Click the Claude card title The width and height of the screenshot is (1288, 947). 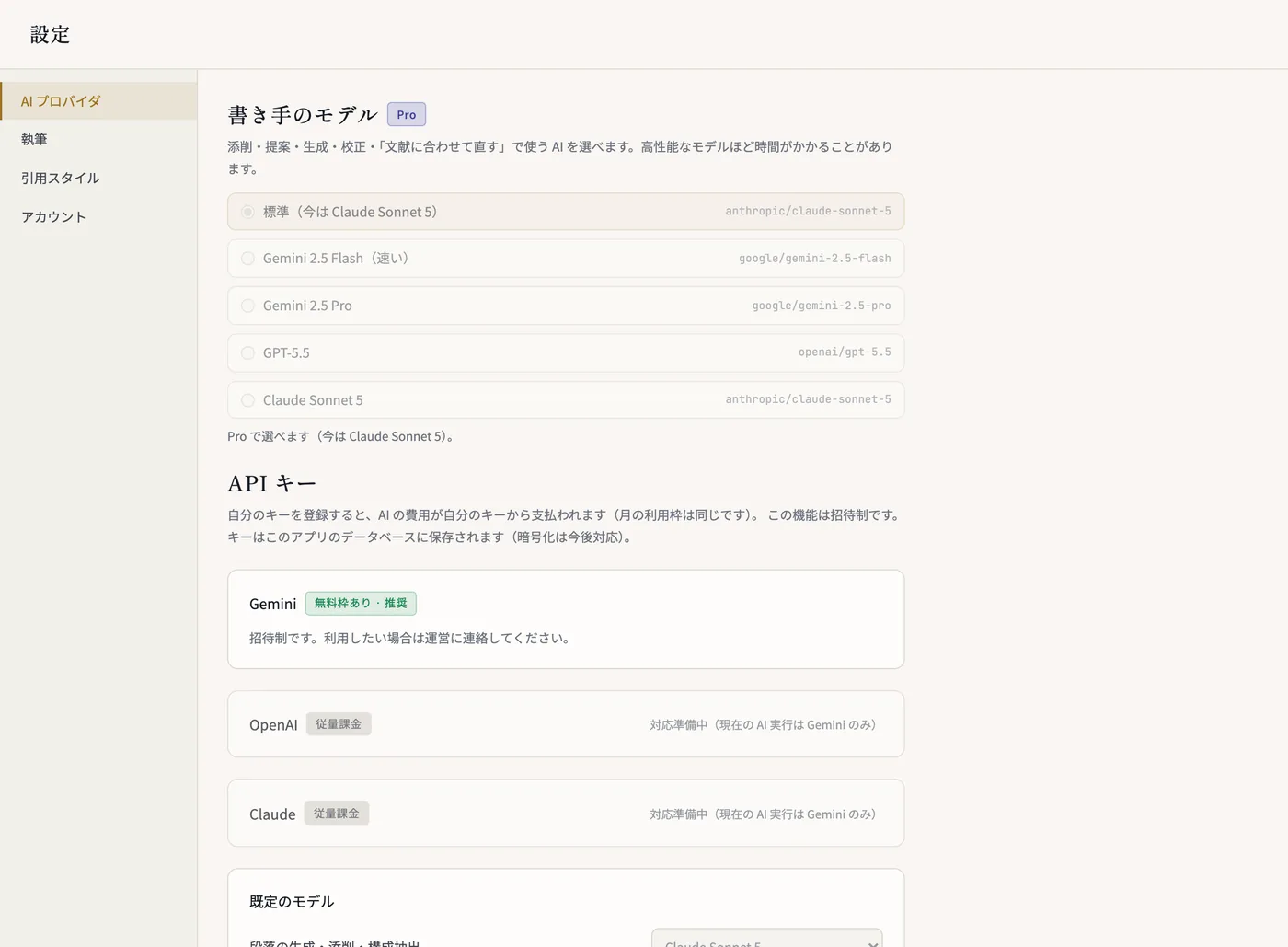tap(272, 814)
